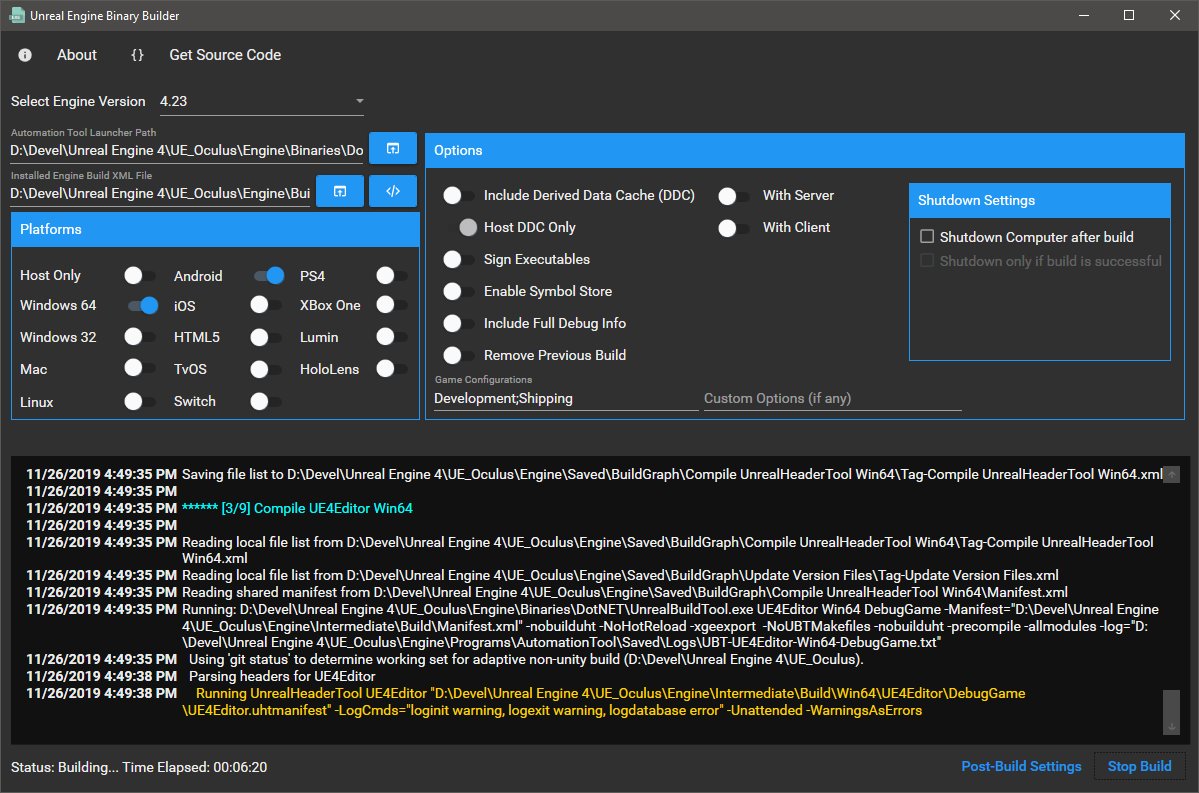Click Automation Tool Launcher Path field
This screenshot has width=1199, height=793.
coord(187,151)
